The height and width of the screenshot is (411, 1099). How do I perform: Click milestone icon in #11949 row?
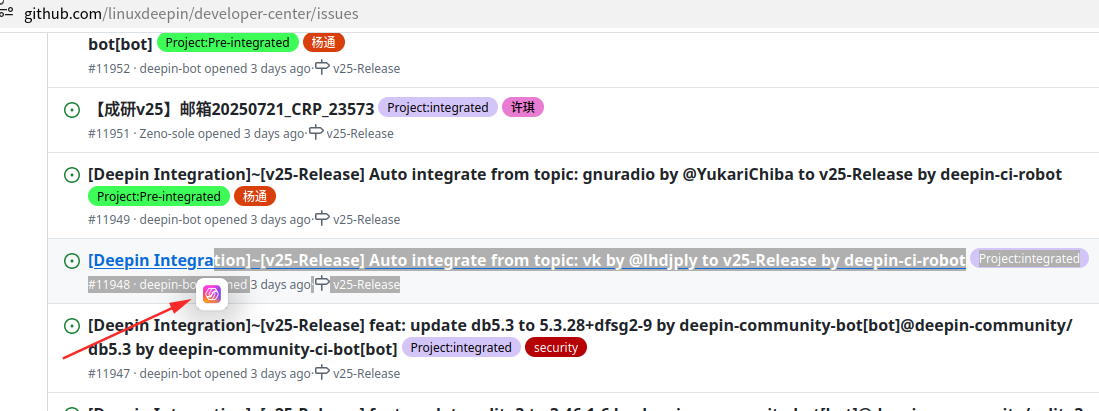pyautogui.click(x=322, y=219)
